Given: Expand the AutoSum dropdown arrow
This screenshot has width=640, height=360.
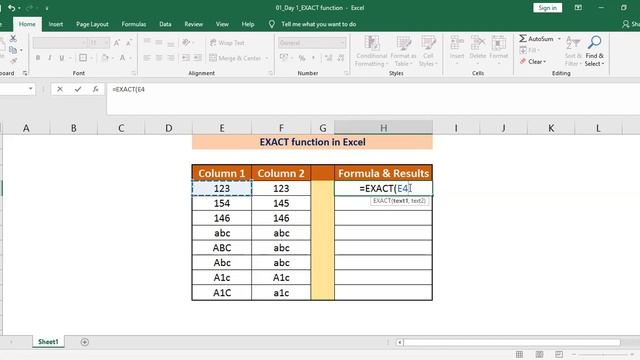Looking at the screenshot, I should click(559, 39).
